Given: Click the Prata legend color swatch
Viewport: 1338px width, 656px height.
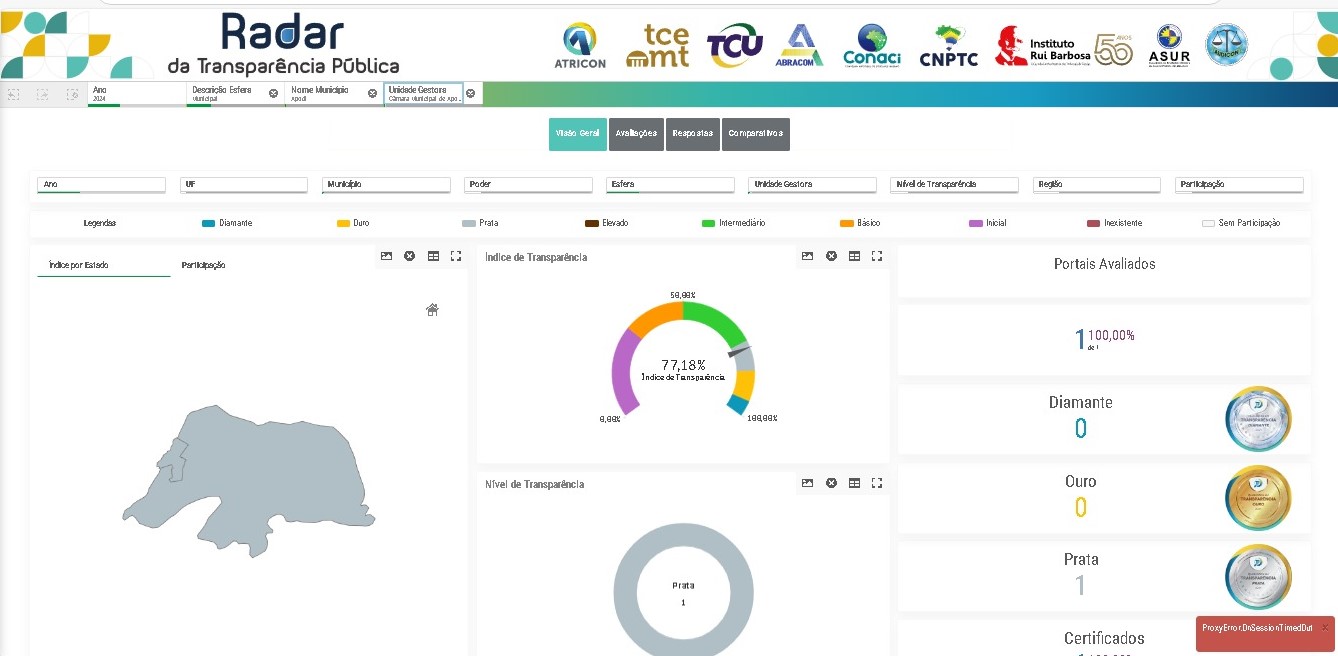Looking at the screenshot, I should [469, 223].
